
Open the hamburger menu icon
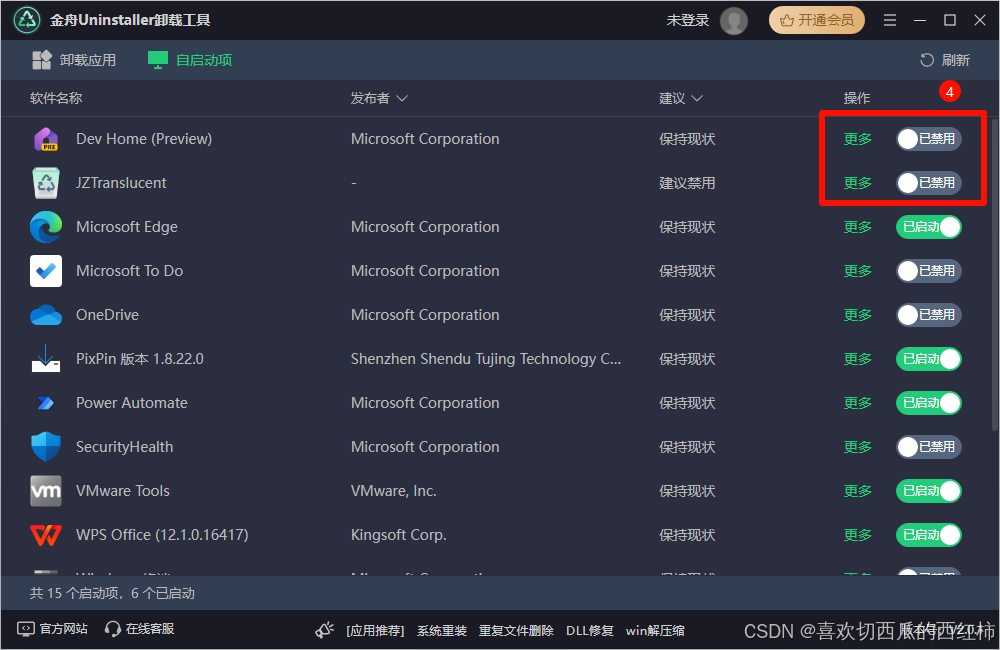point(890,20)
